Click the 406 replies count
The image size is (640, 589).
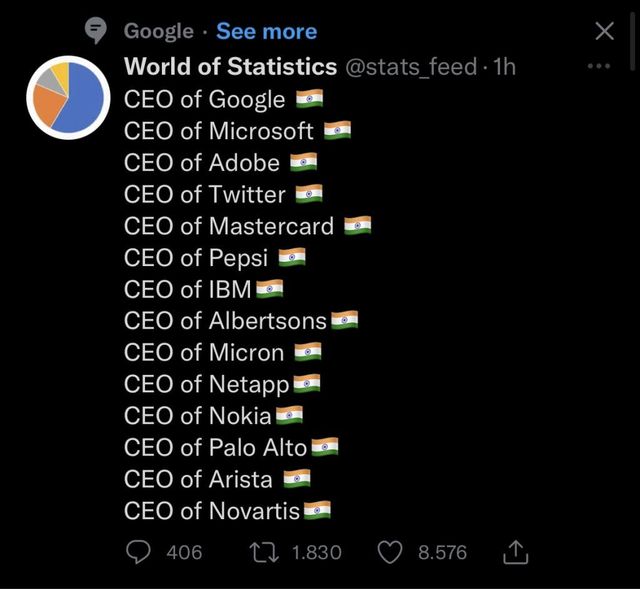click(x=184, y=552)
